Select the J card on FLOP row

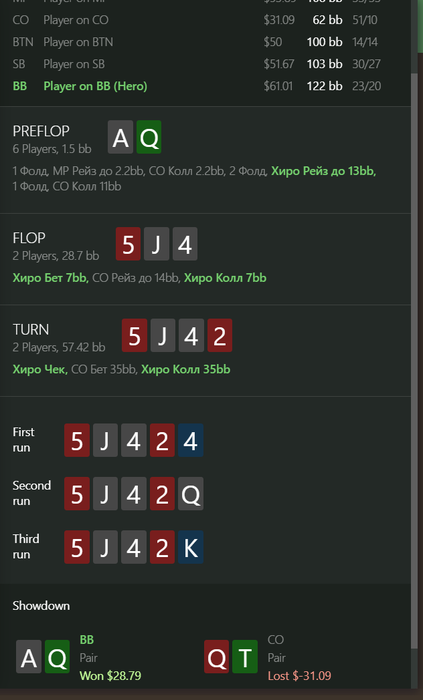(x=157, y=244)
